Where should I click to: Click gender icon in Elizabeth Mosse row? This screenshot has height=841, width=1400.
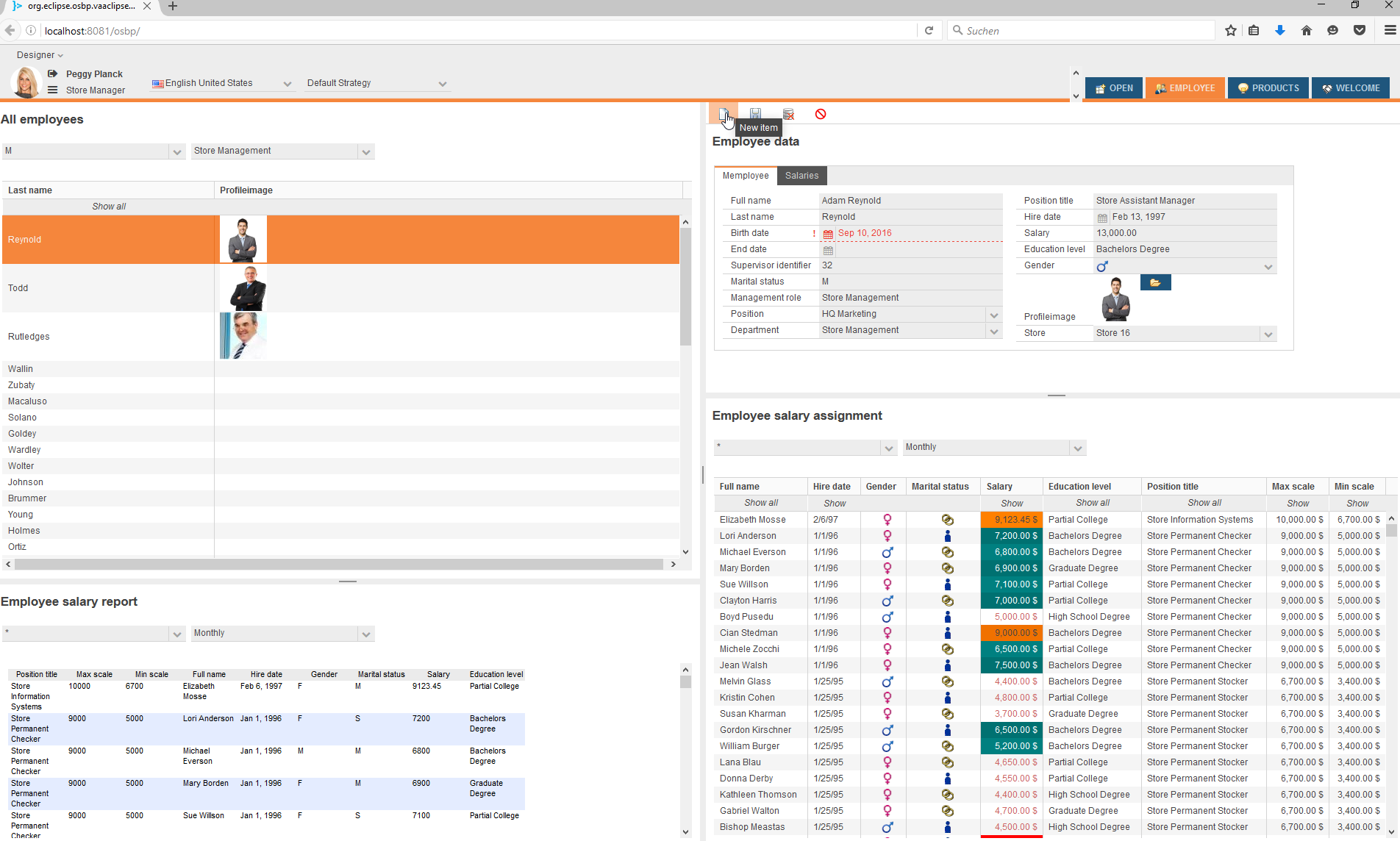click(x=888, y=520)
